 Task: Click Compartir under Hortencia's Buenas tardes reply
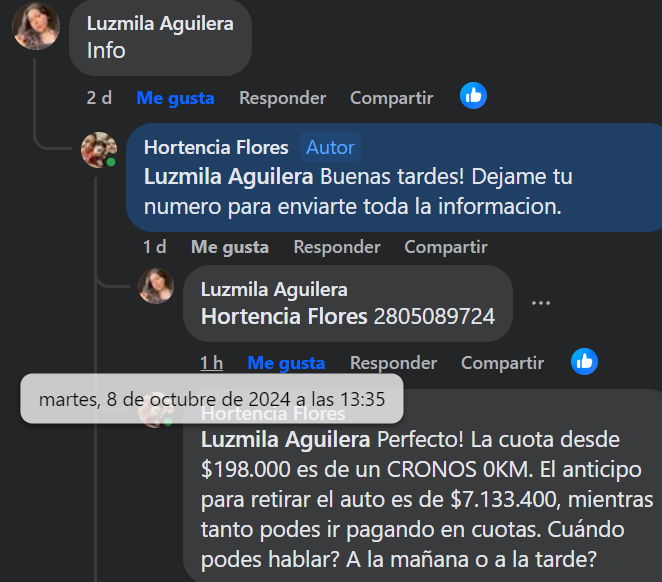coord(446,247)
